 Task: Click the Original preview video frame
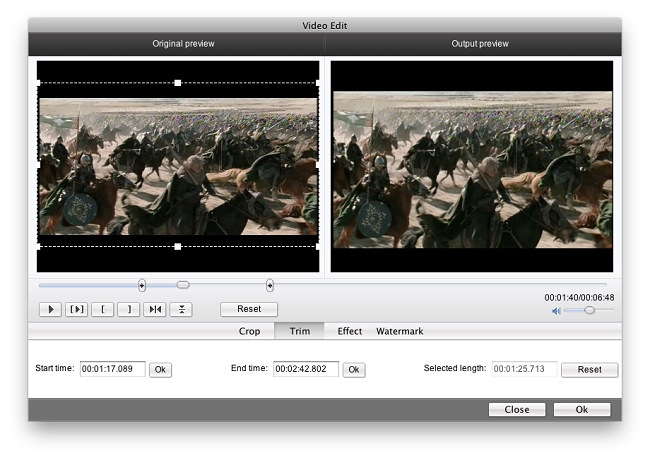(x=178, y=167)
